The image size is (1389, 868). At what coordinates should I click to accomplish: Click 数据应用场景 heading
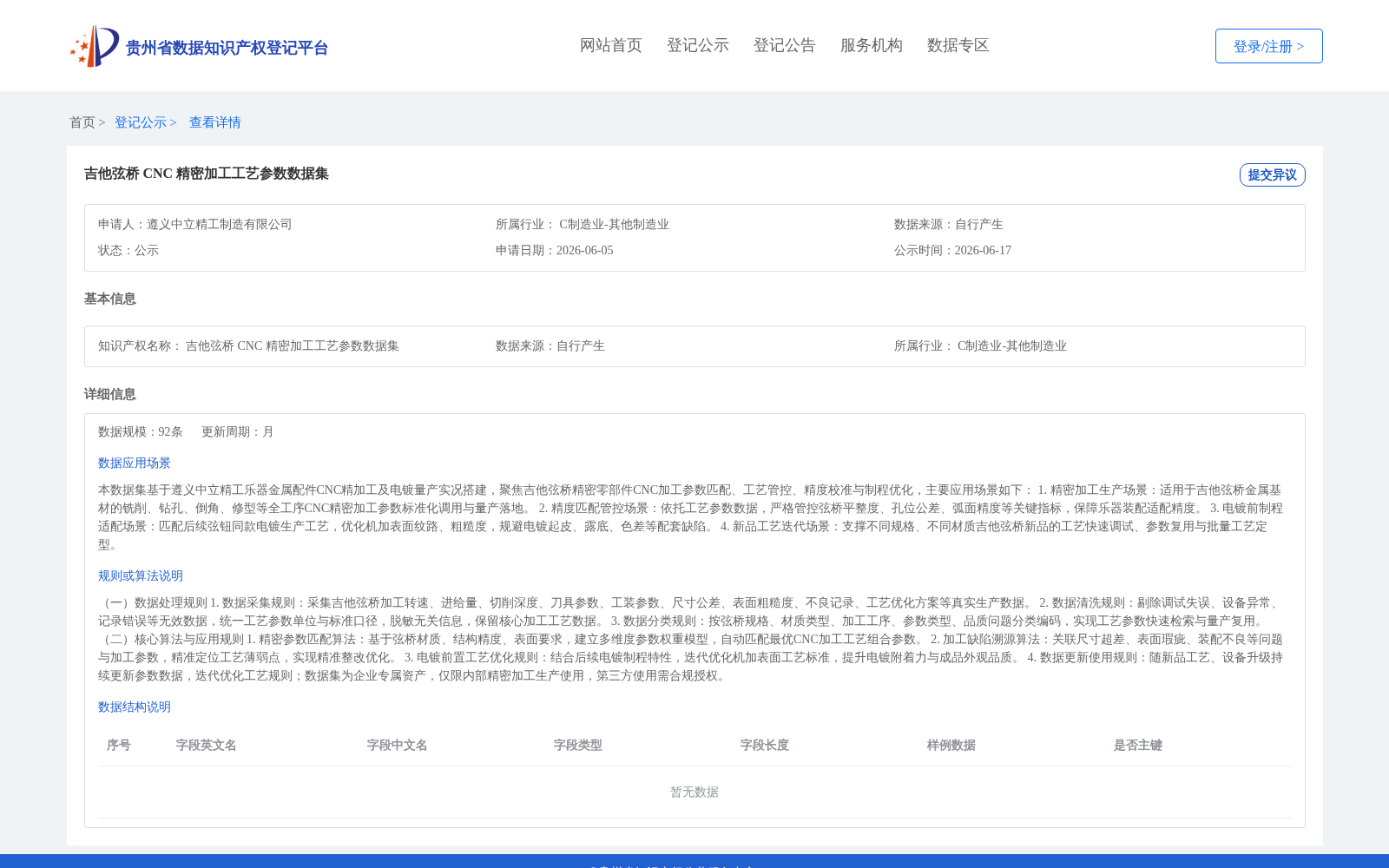click(135, 463)
